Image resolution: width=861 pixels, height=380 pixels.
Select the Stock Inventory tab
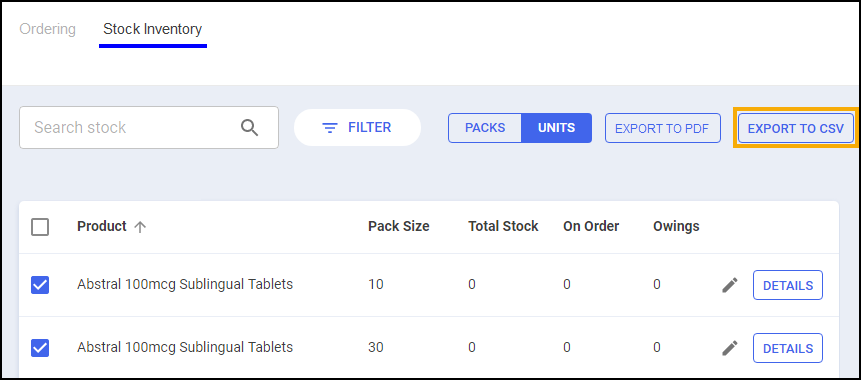coord(153,29)
